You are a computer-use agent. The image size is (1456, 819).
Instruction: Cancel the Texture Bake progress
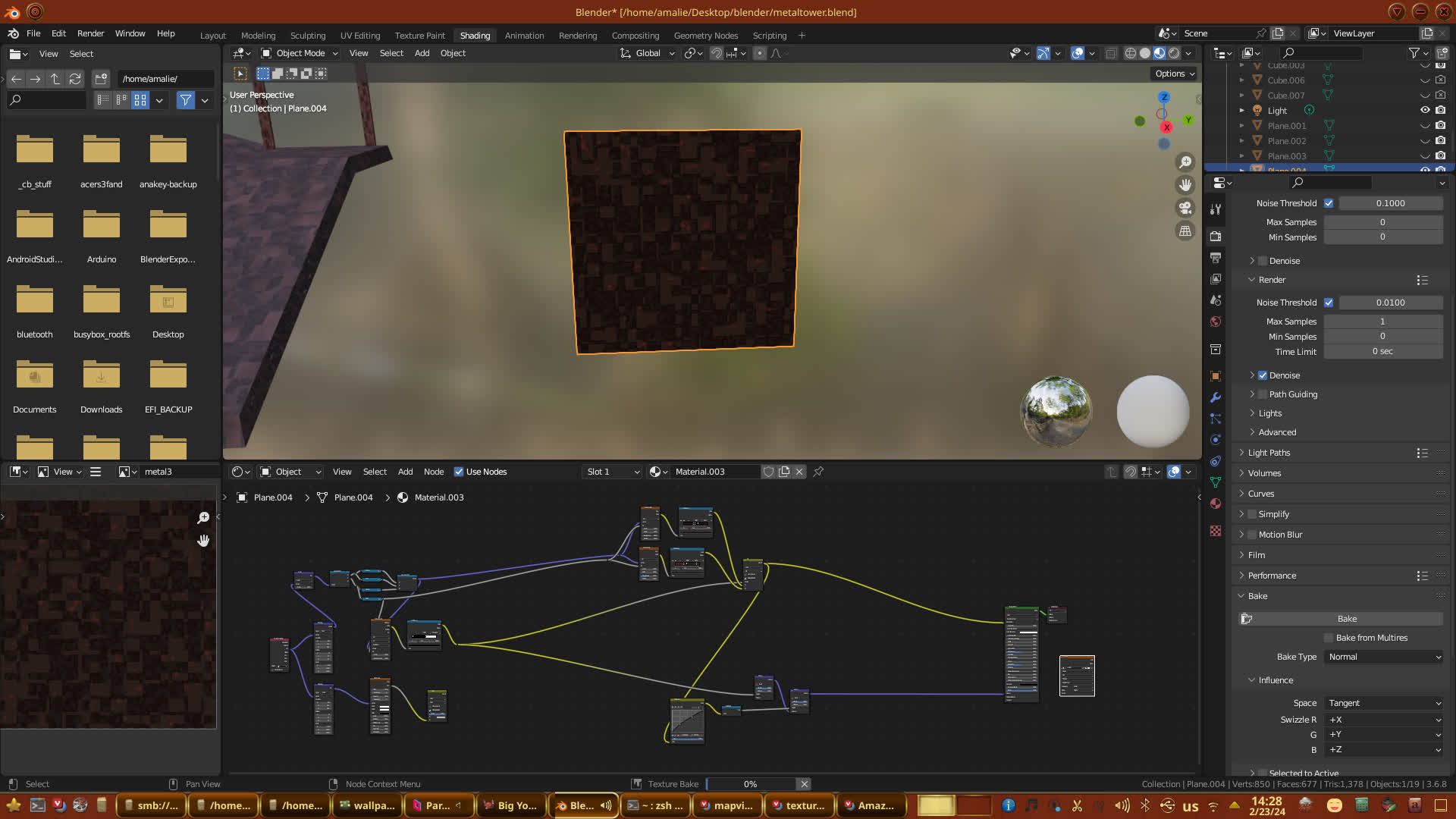pyautogui.click(x=804, y=784)
